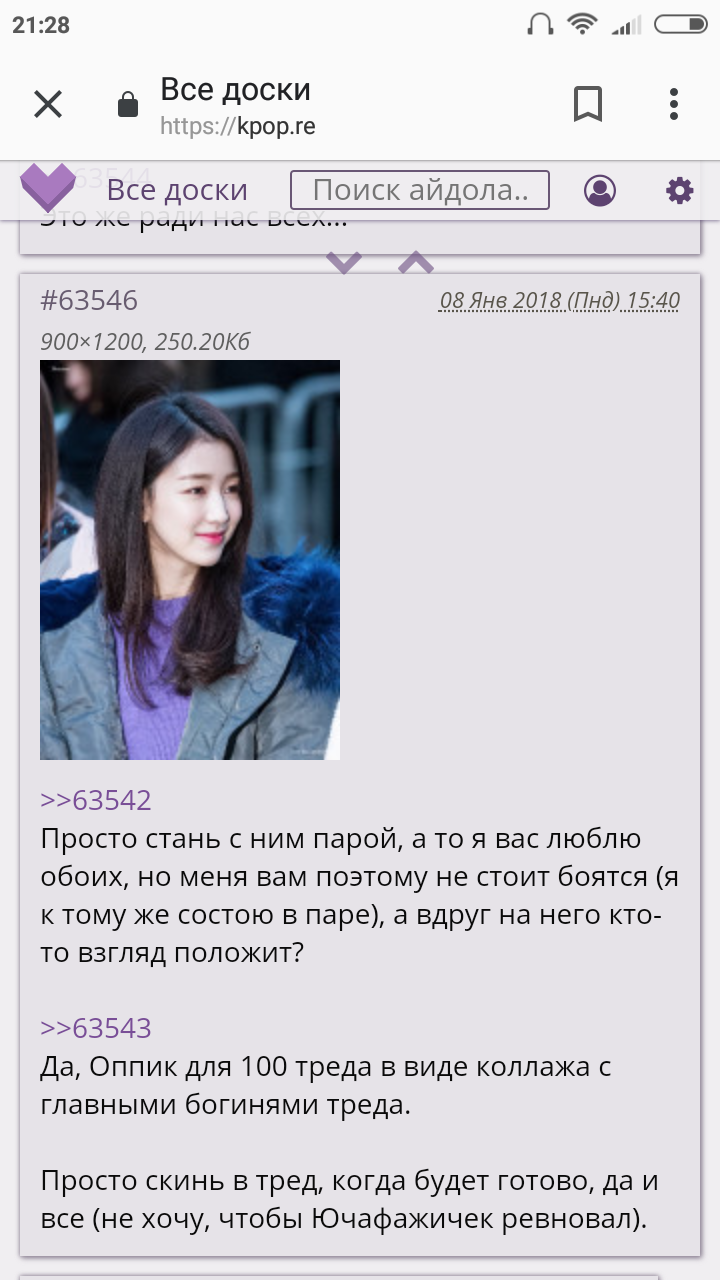Screen dimensions: 720x1280
Task: Open the user account profile icon
Action: (600, 190)
